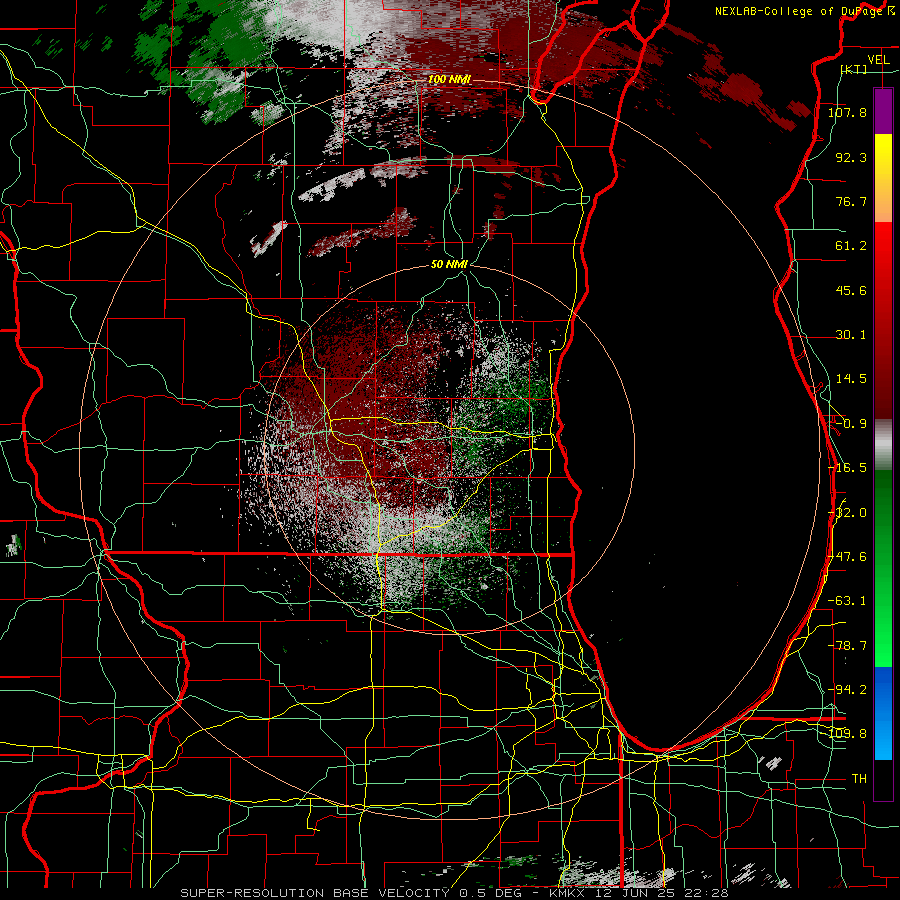Click the -16.5 legend value
The image size is (900, 900).
click(847, 468)
